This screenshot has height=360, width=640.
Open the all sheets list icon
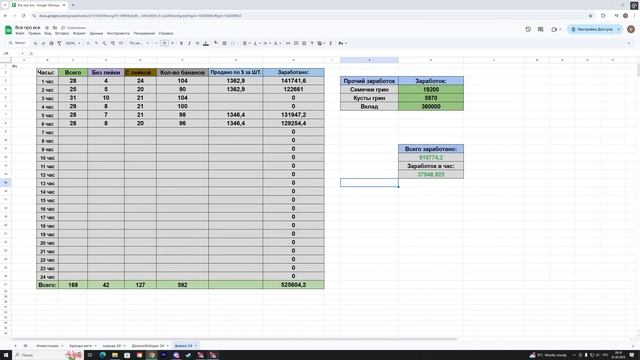point(25,346)
